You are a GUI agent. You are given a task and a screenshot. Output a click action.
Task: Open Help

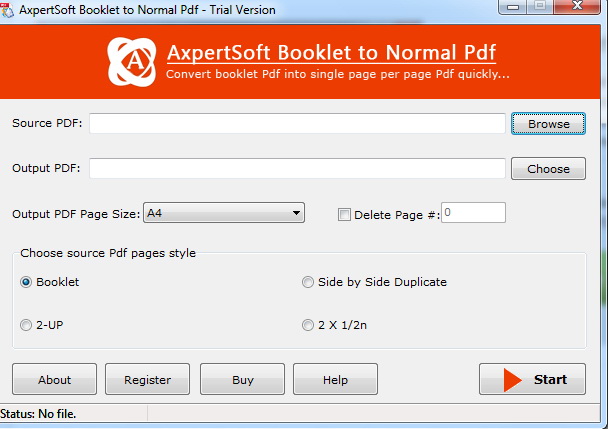coord(335,380)
